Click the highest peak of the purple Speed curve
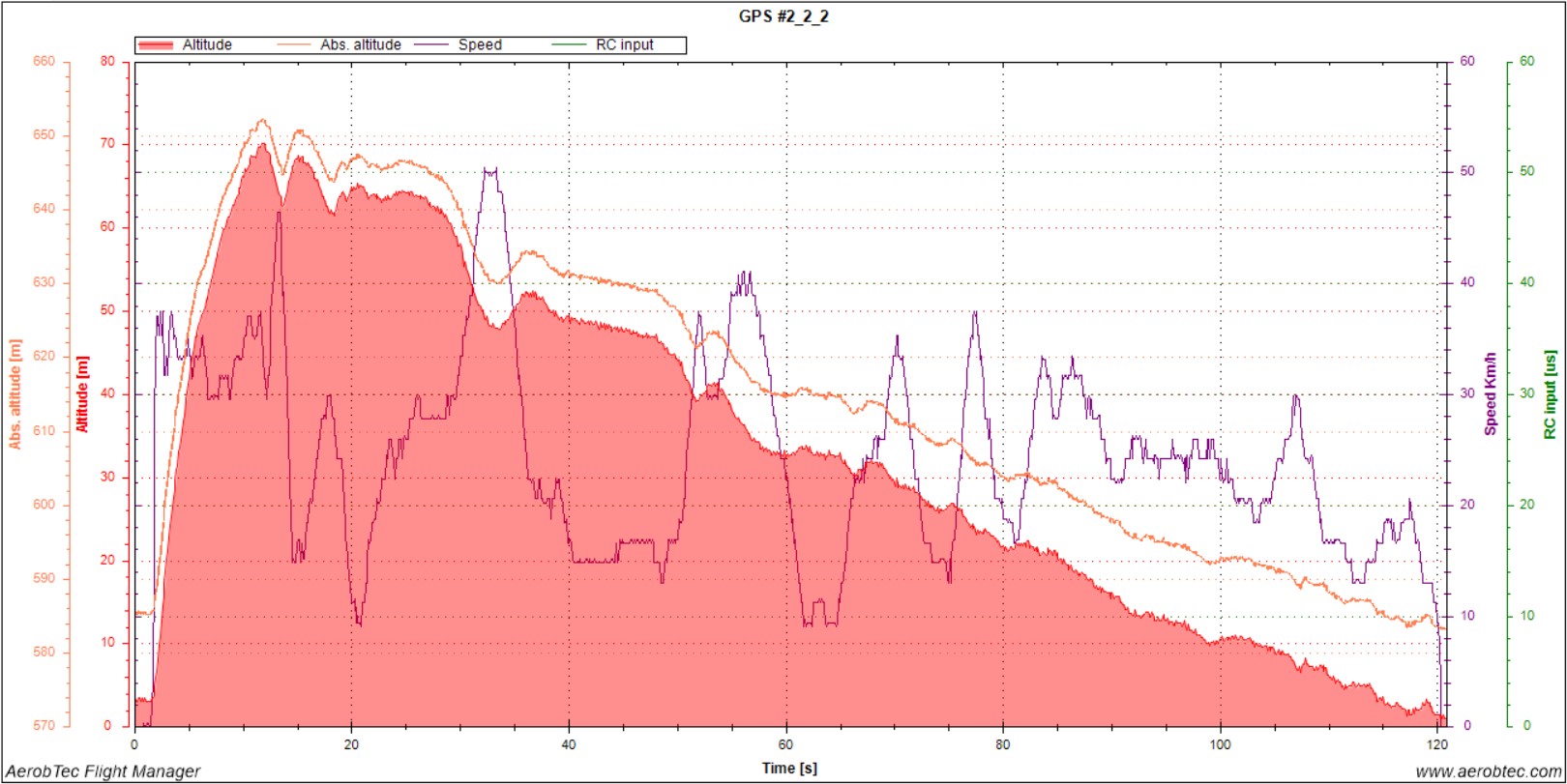The height and width of the screenshot is (784, 1567). (490, 170)
